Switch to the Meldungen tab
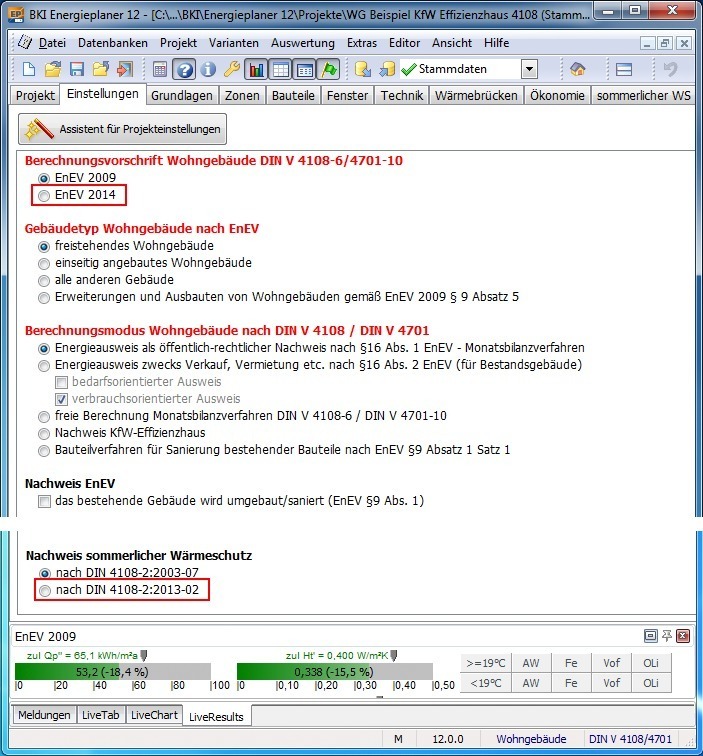Viewport: 703px width, 756px height. [x=44, y=715]
